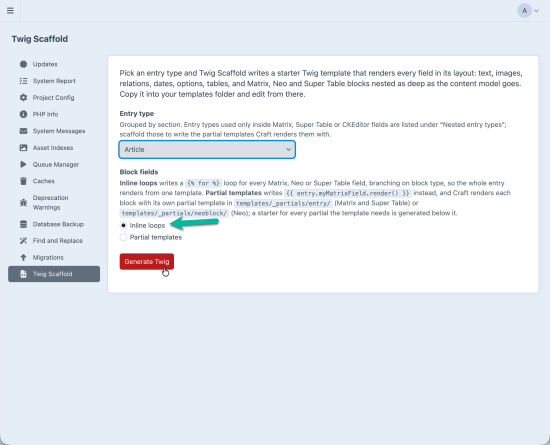Click the Caches trash can icon
550x445 pixels.
pyautogui.click(x=23, y=181)
